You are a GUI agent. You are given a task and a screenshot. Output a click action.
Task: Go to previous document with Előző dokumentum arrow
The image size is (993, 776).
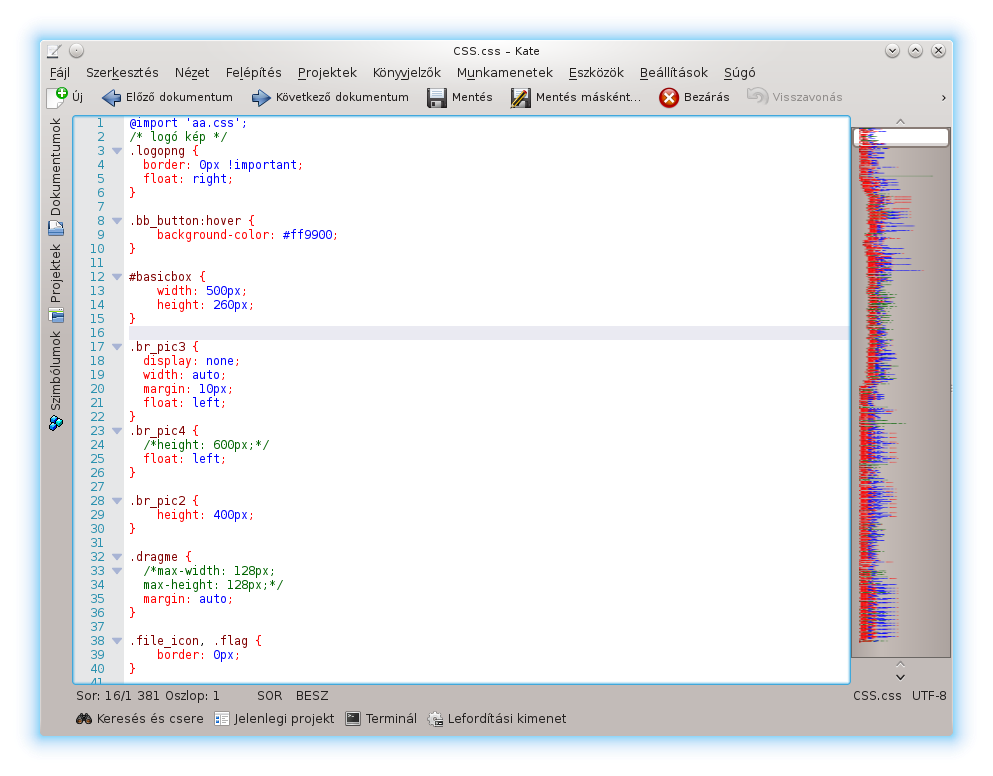click(111, 98)
